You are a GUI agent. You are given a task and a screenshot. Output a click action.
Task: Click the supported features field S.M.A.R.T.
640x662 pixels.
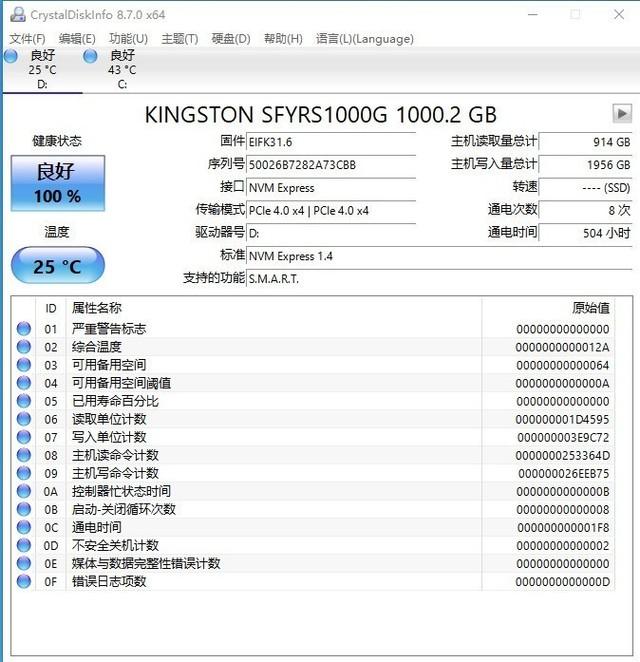[439, 279]
